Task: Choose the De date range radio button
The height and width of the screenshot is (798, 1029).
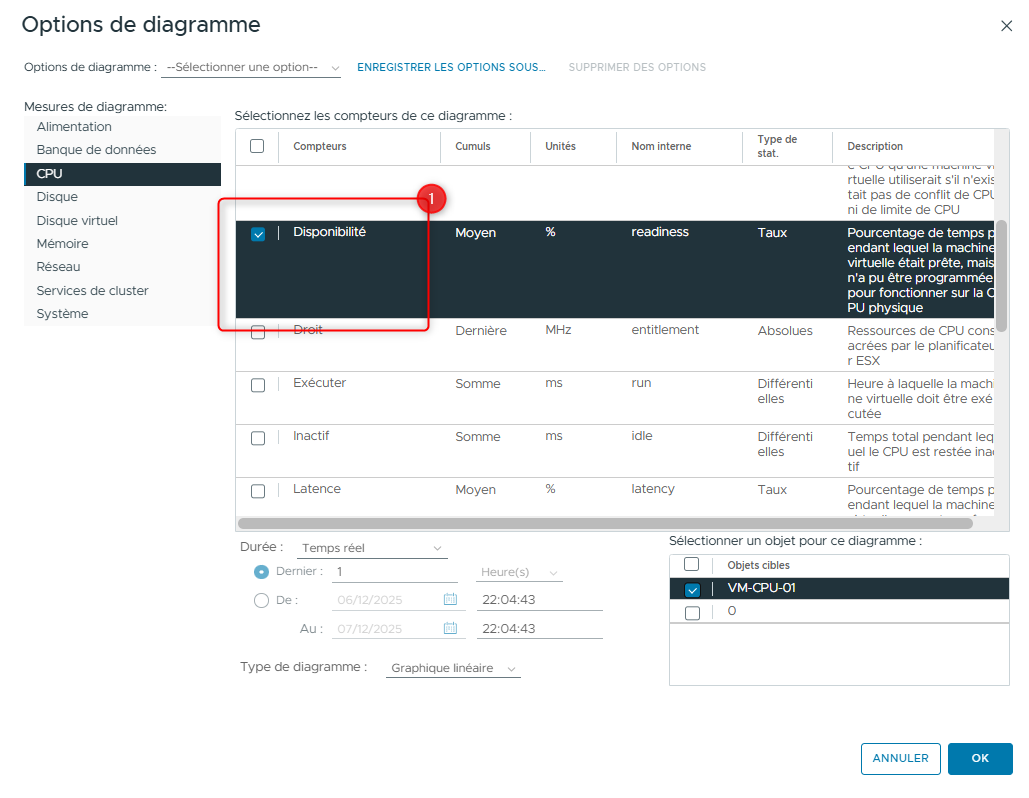Action: [x=262, y=600]
